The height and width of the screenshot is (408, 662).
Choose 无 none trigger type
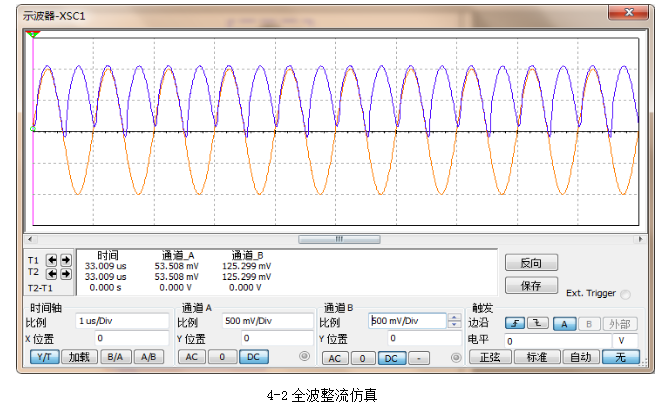pyautogui.click(x=621, y=357)
